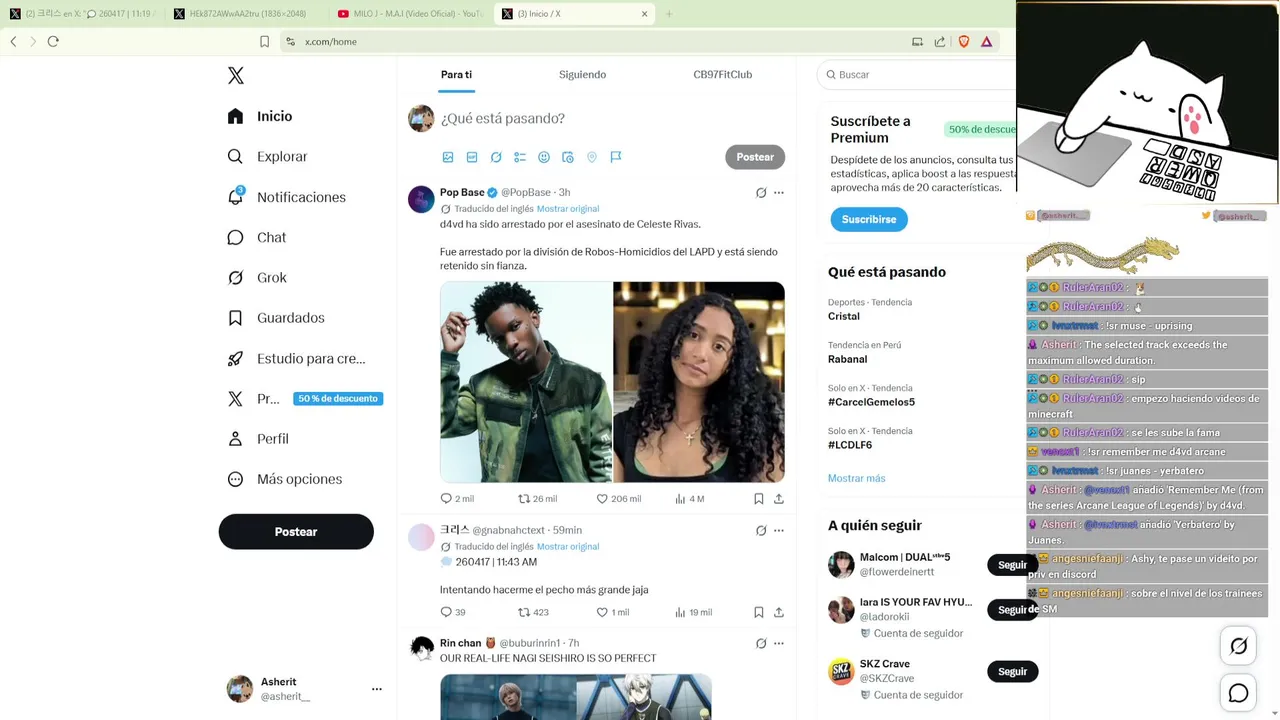Add a poll to the new post
The image size is (1280, 720).
tap(520, 157)
